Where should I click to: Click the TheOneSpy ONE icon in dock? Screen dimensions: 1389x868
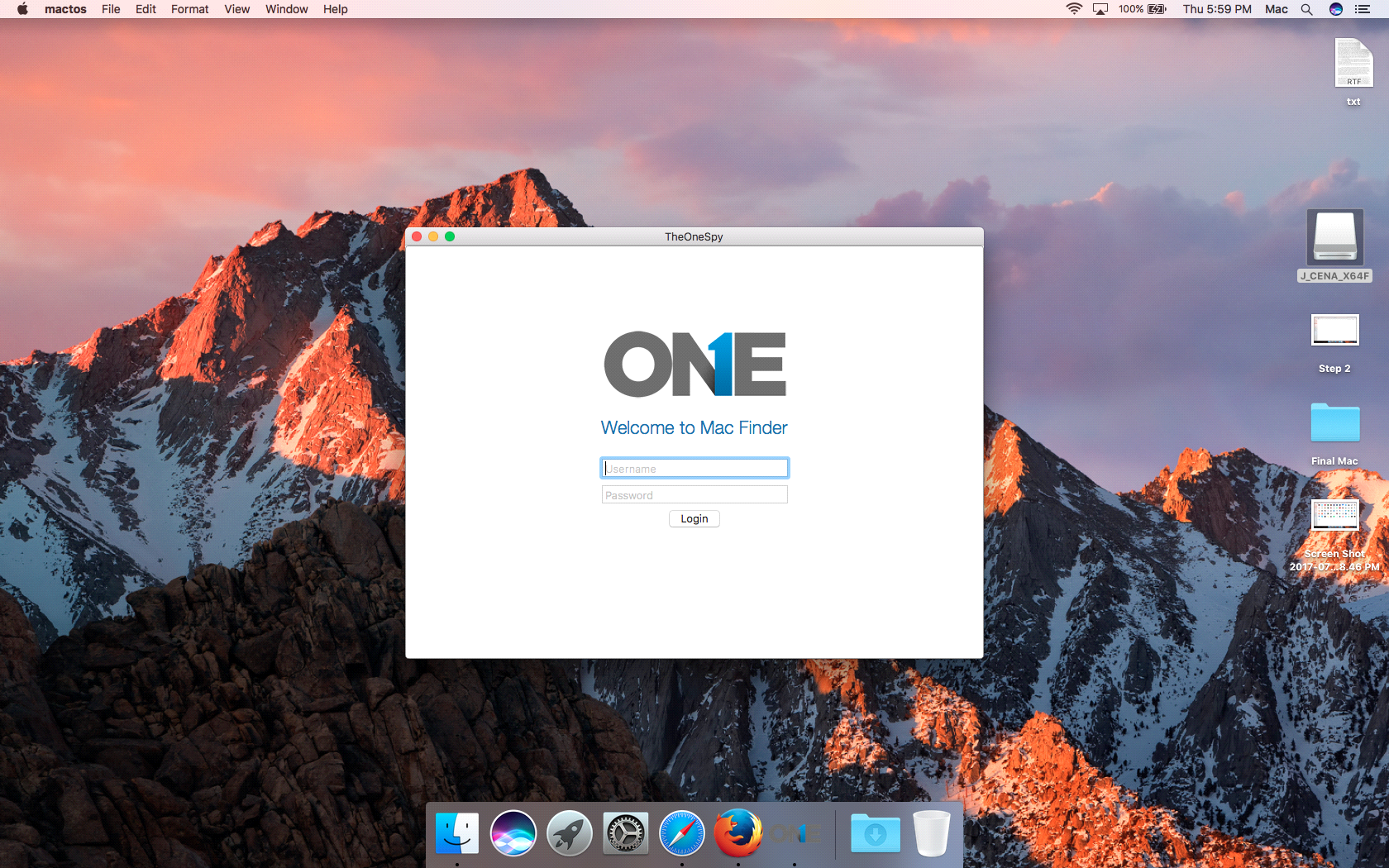[x=795, y=833]
